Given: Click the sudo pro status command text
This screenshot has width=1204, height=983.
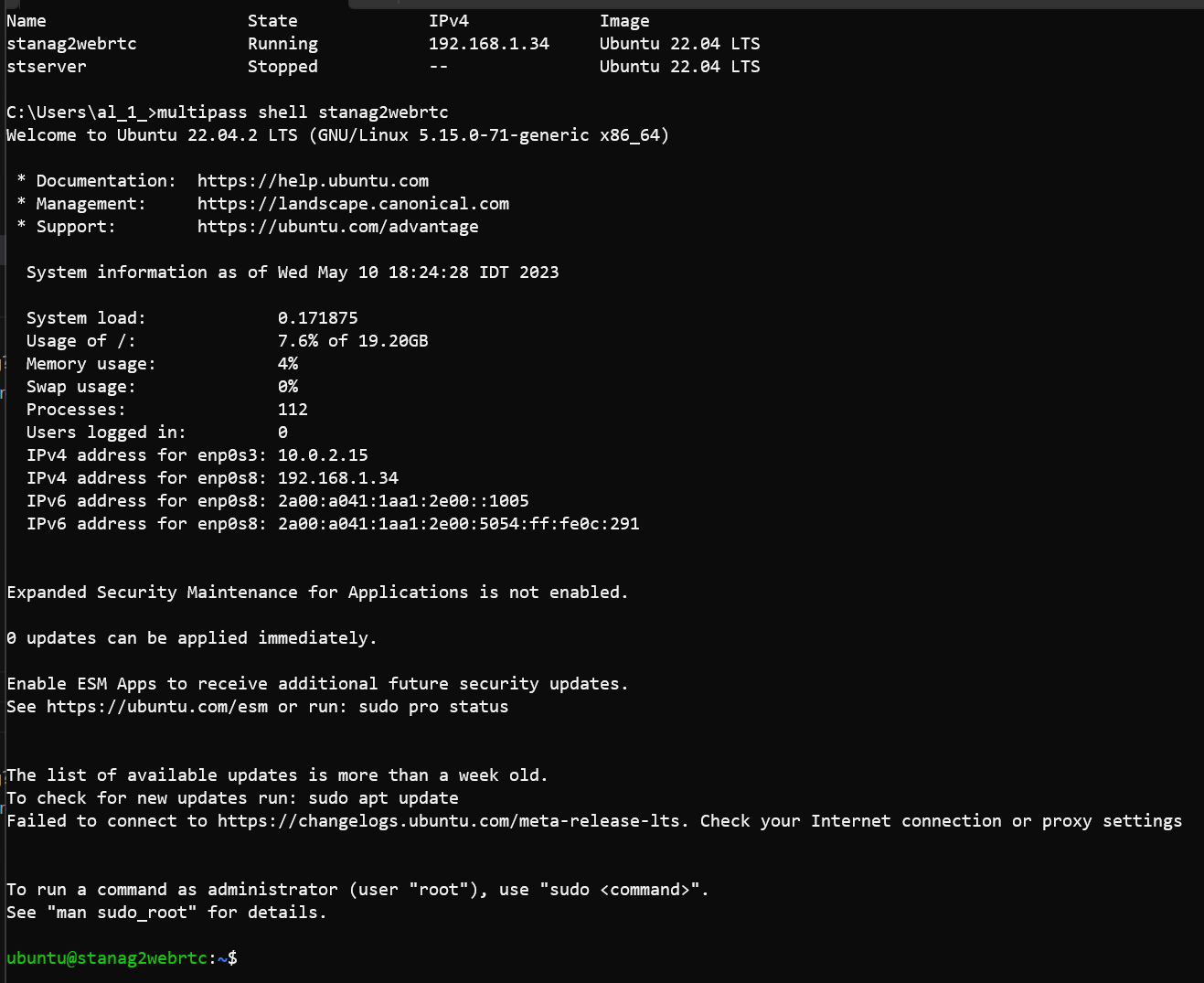Looking at the screenshot, I should [x=433, y=707].
